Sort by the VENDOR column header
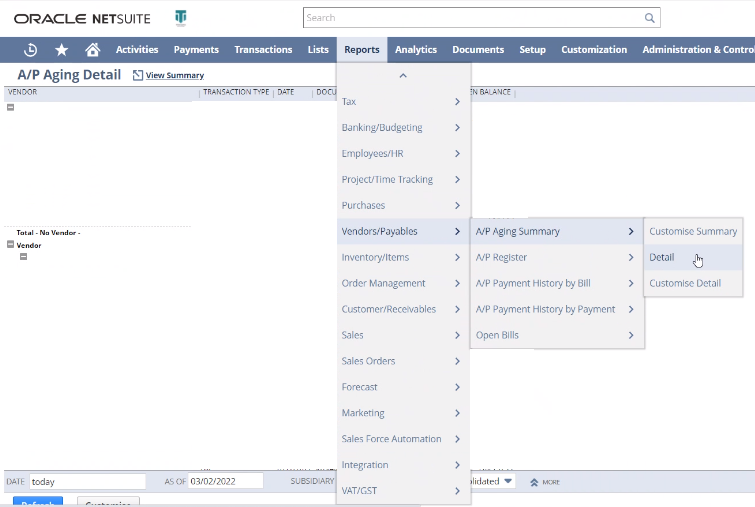The image size is (755, 507). [x=22, y=92]
